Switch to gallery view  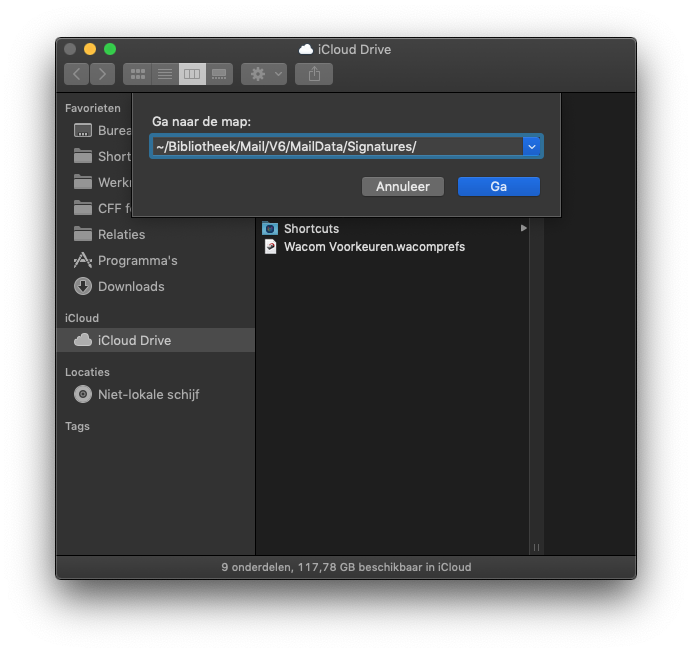[219, 74]
